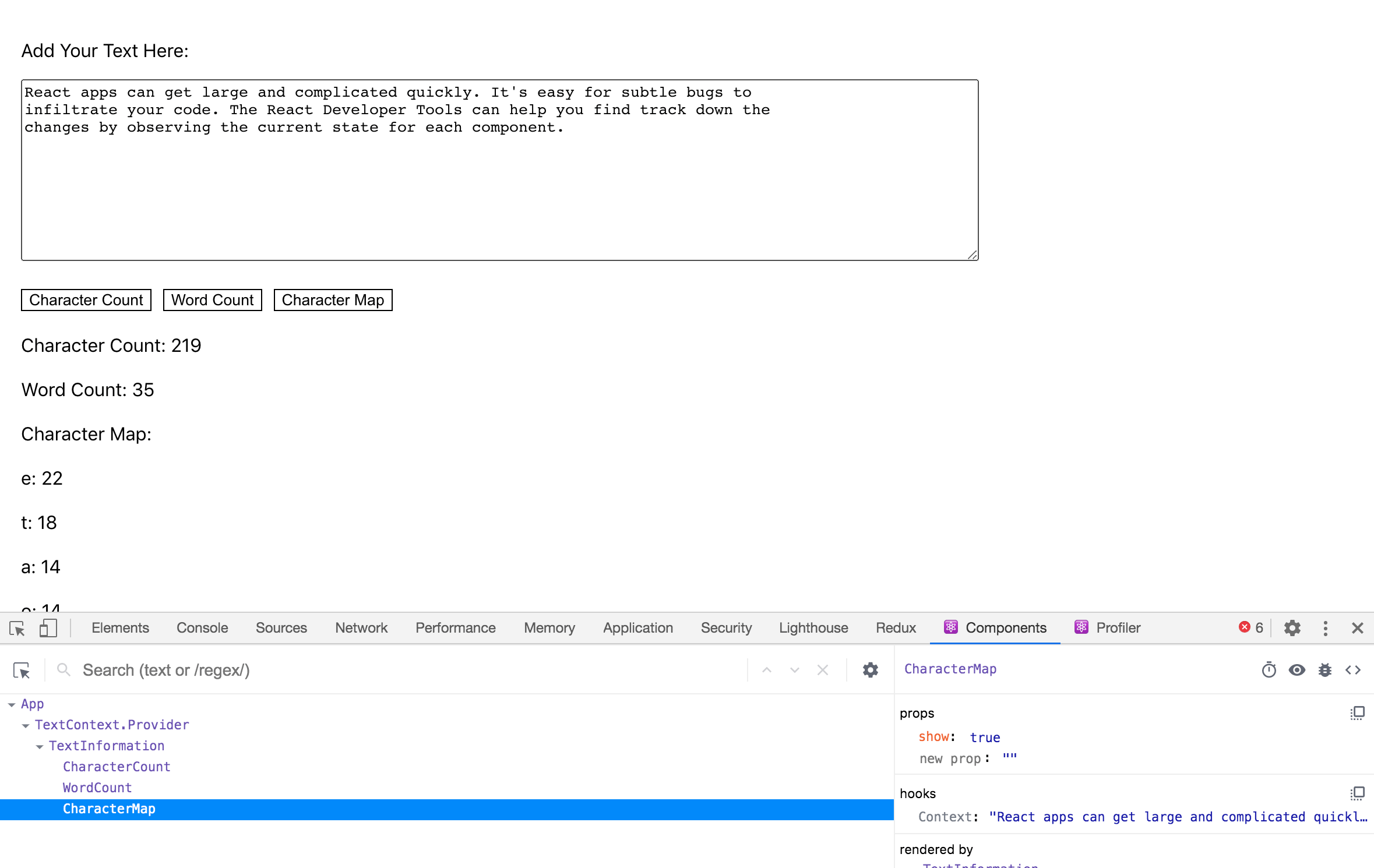Open the Lighthouse tab
Image resolution: width=1374 pixels, height=868 pixels.
tap(813, 628)
